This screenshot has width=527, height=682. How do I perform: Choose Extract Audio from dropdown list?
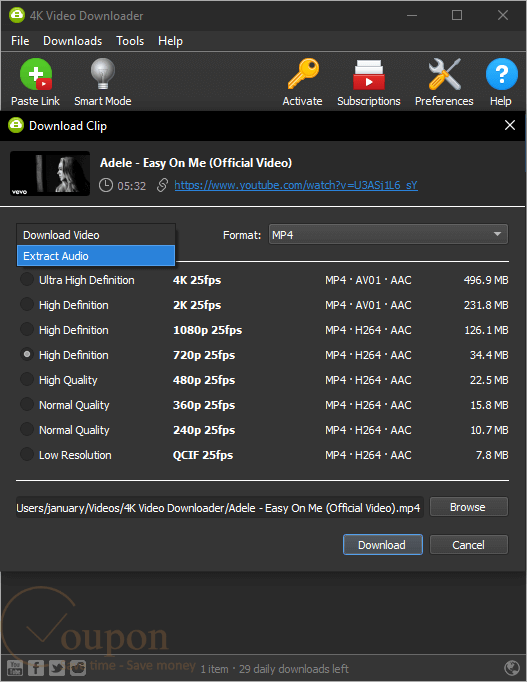[96, 256]
